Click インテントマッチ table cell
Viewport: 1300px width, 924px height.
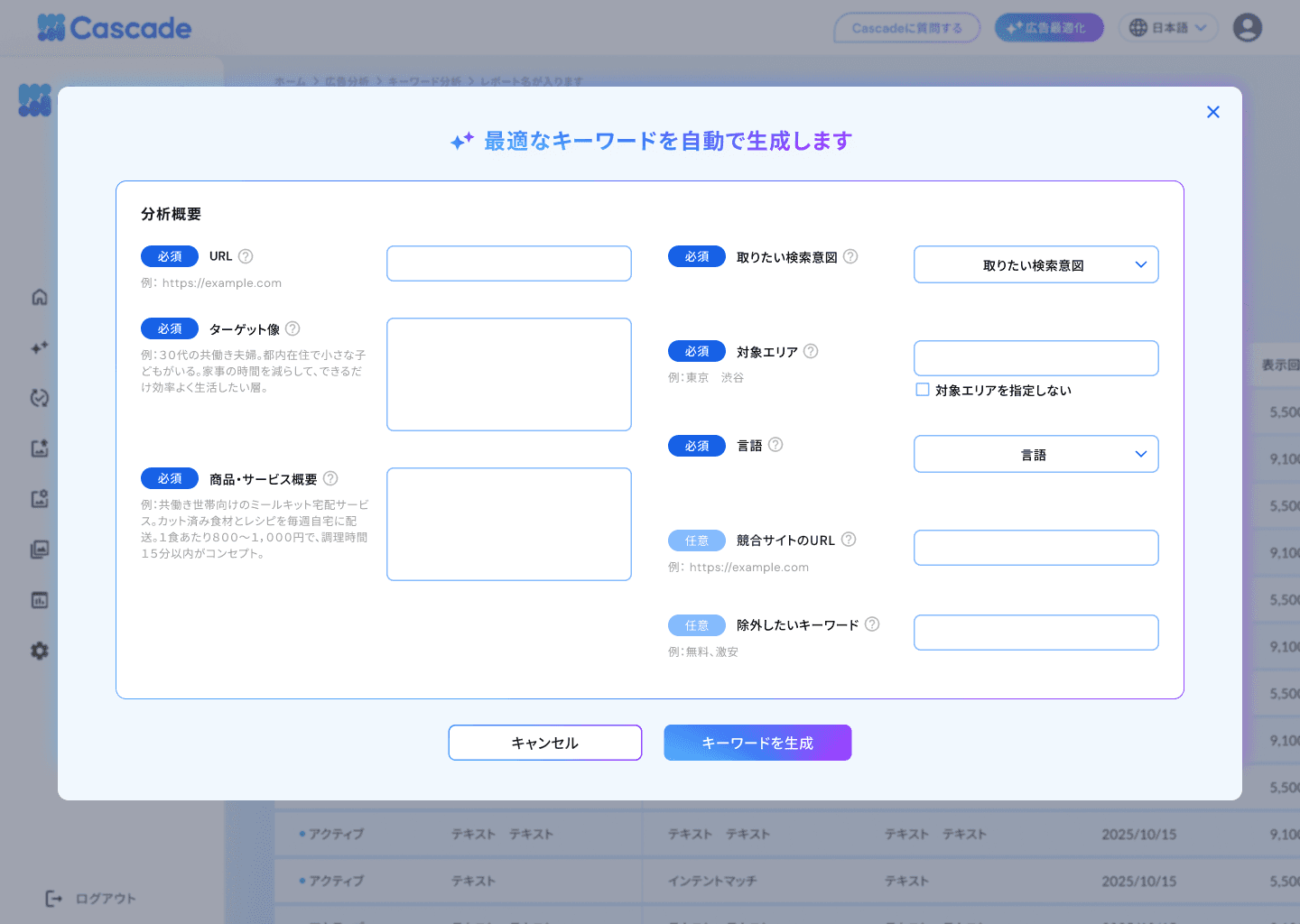(x=712, y=881)
